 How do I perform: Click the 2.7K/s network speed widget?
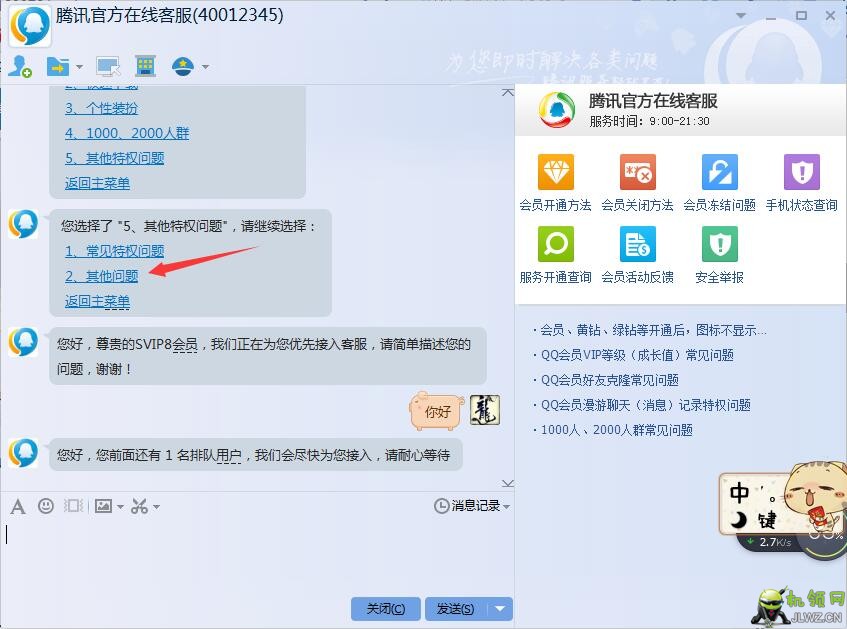(x=769, y=542)
